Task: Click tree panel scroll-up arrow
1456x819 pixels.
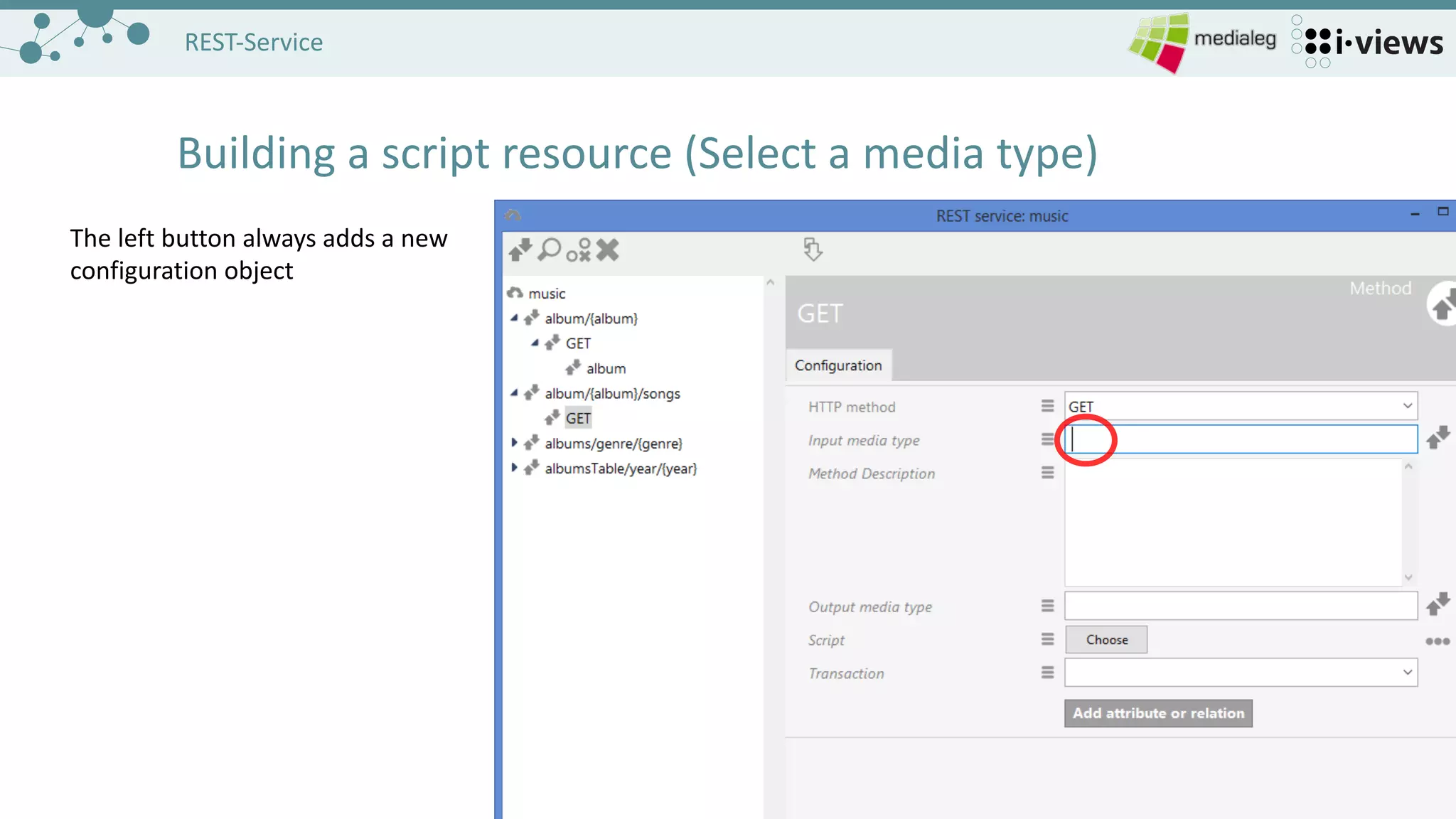Action: 771,282
